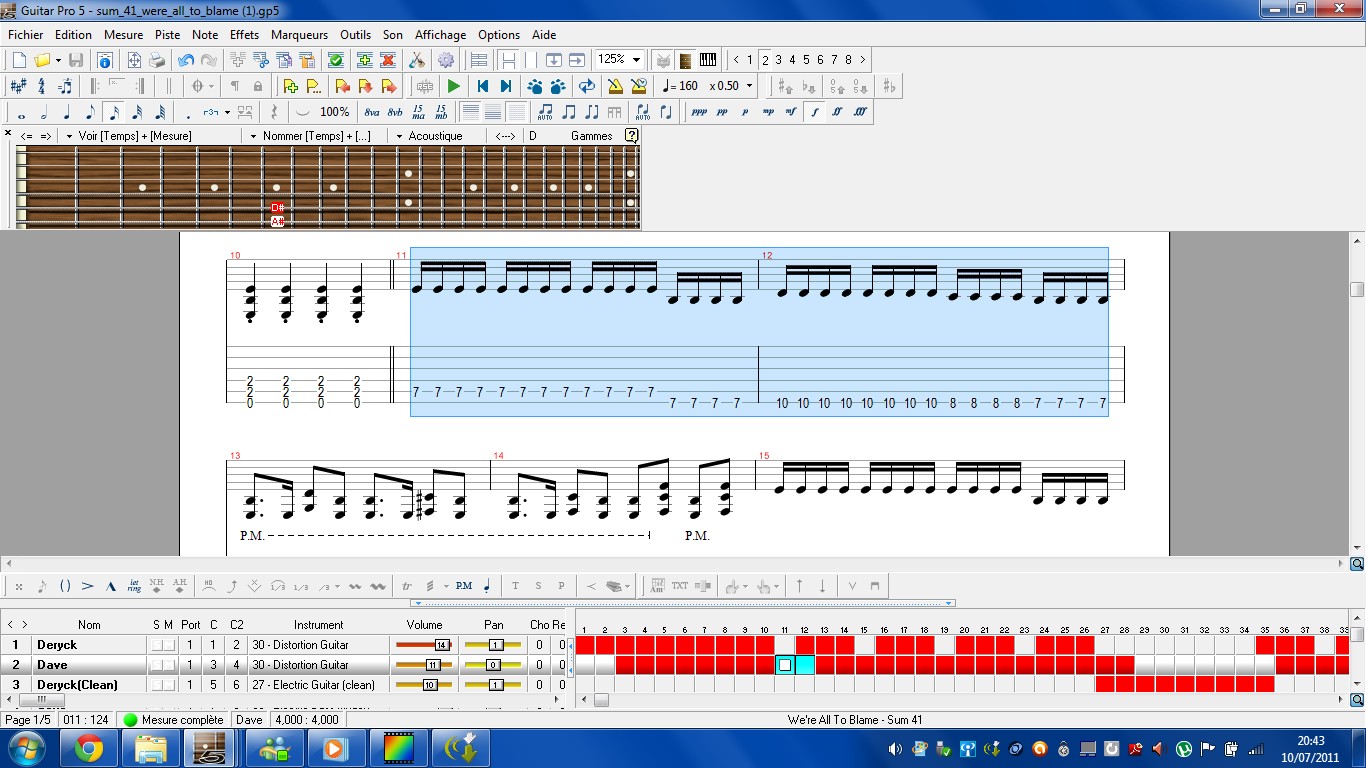This screenshot has height=768, width=1366.
Task: Open the Mesure menu
Action: coord(123,34)
